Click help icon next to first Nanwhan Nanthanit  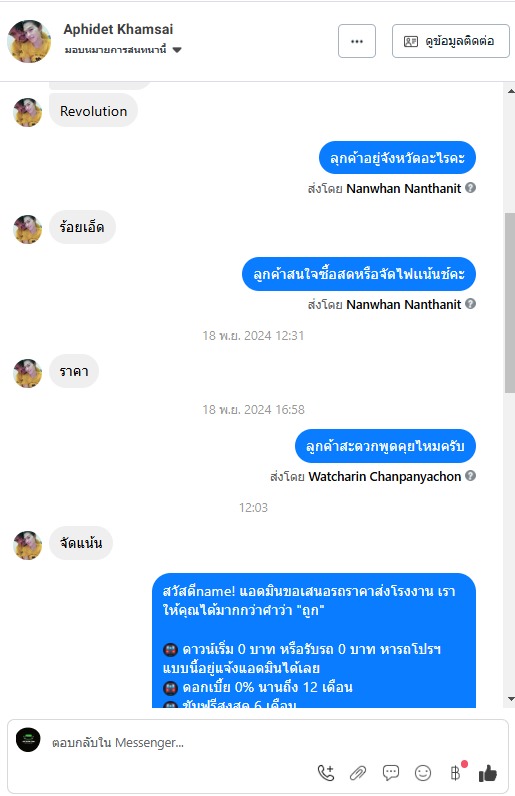(471, 188)
